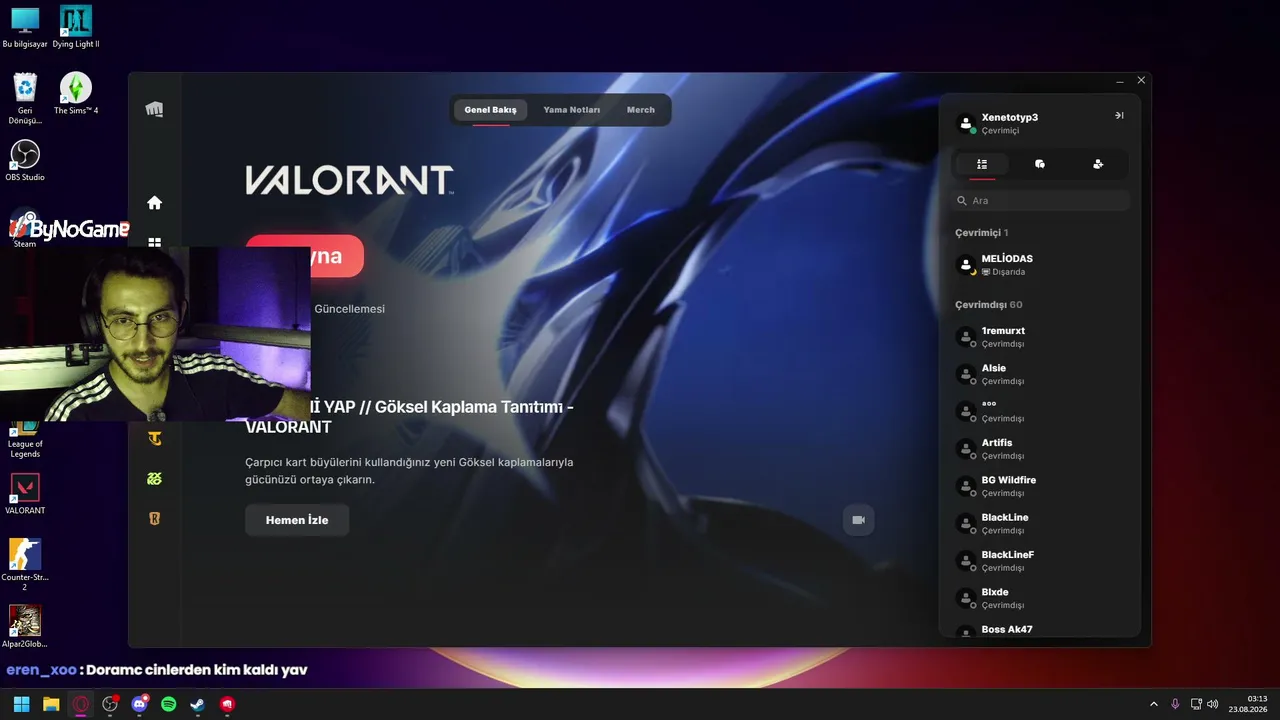Minimize the Riot Client window
Image resolution: width=1280 pixels, height=720 pixels.
(x=1120, y=80)
